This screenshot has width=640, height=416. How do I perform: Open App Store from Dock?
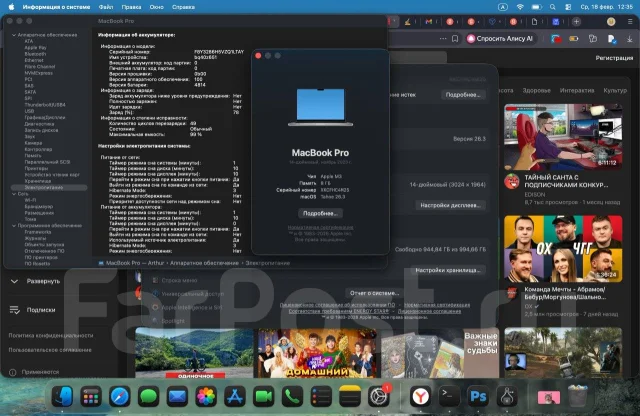(x=235, y=396)
